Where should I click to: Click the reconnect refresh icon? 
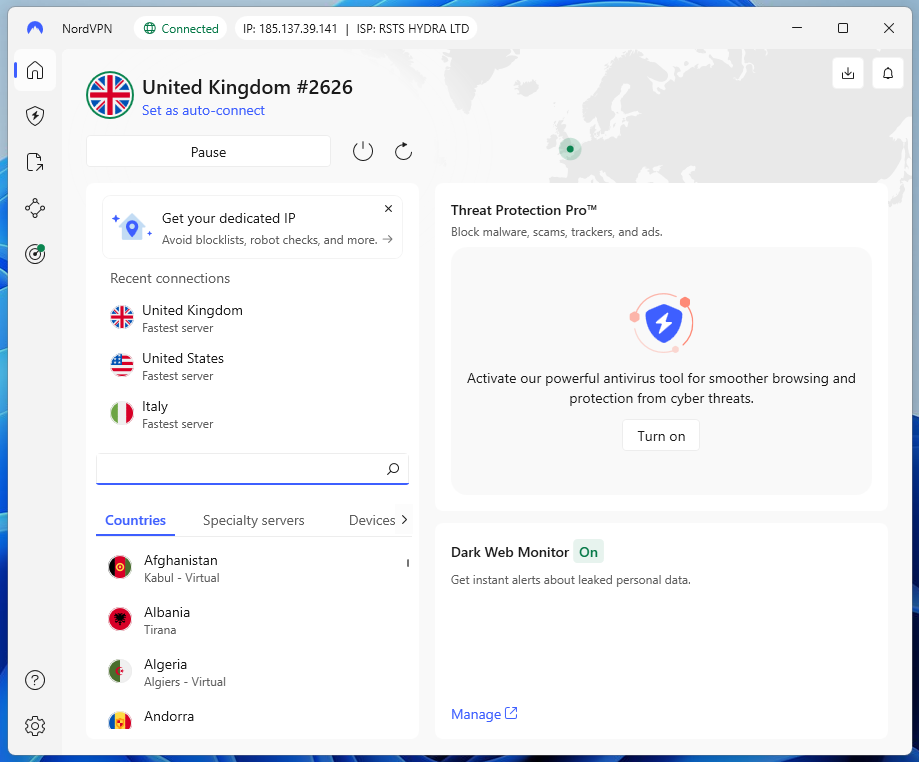click(x=403, y=152)
